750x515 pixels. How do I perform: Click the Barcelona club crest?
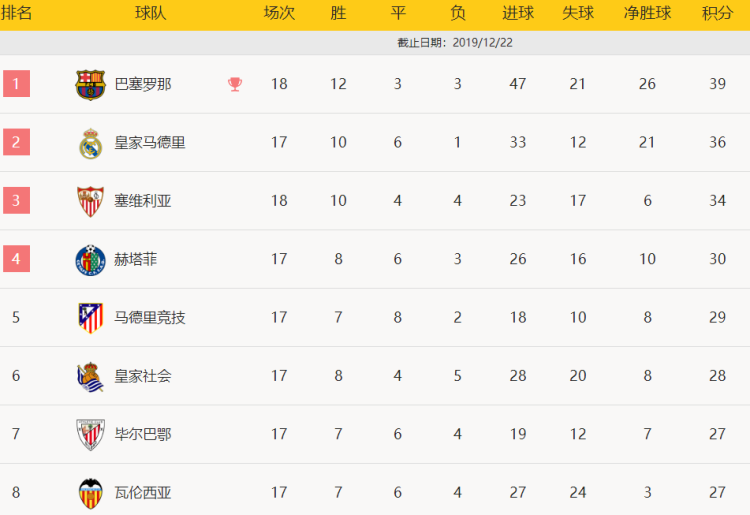coord(90,85)
